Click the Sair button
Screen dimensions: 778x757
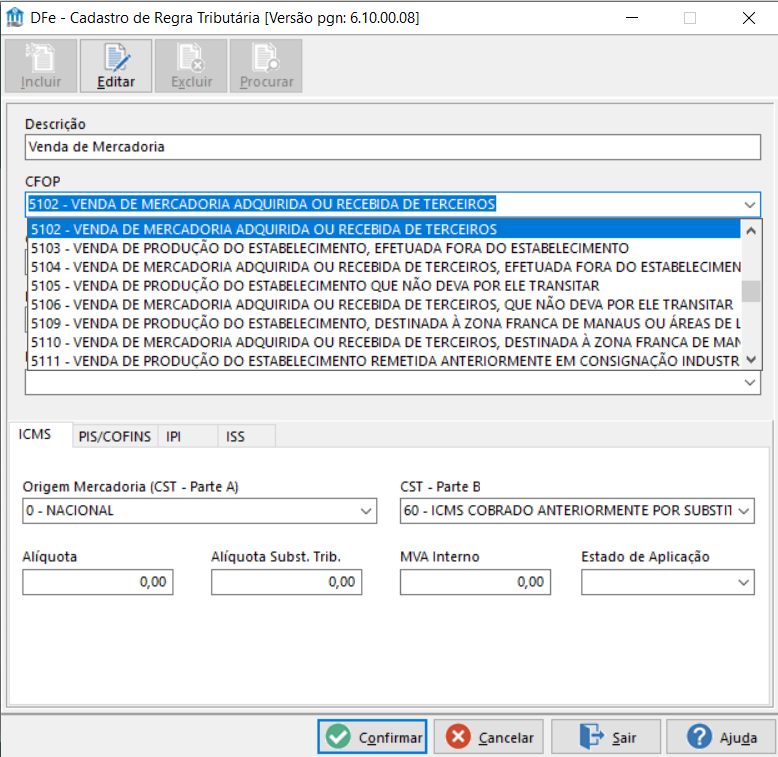click(x=606, y=737)
